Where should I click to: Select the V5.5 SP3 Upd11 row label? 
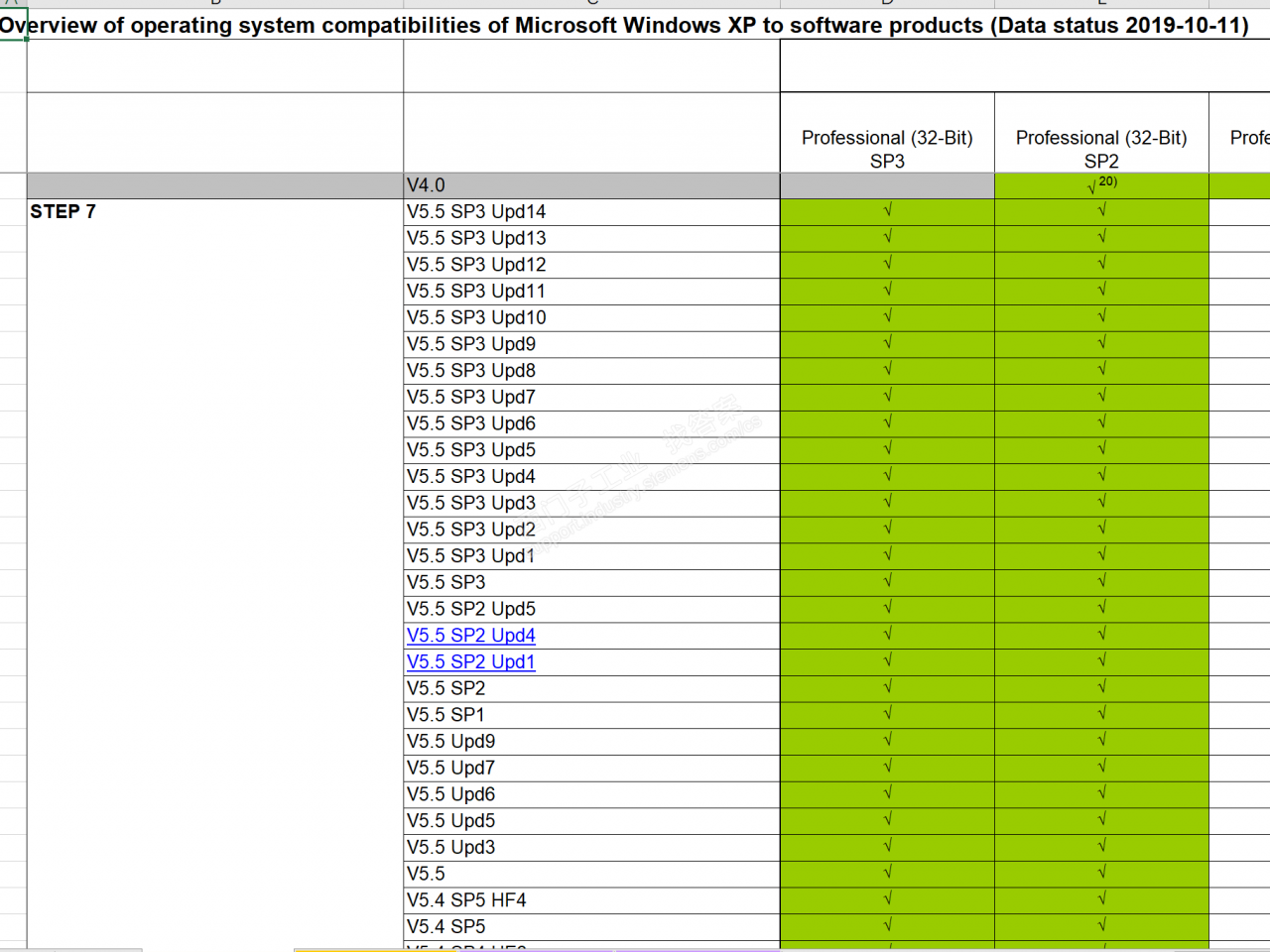591,292
